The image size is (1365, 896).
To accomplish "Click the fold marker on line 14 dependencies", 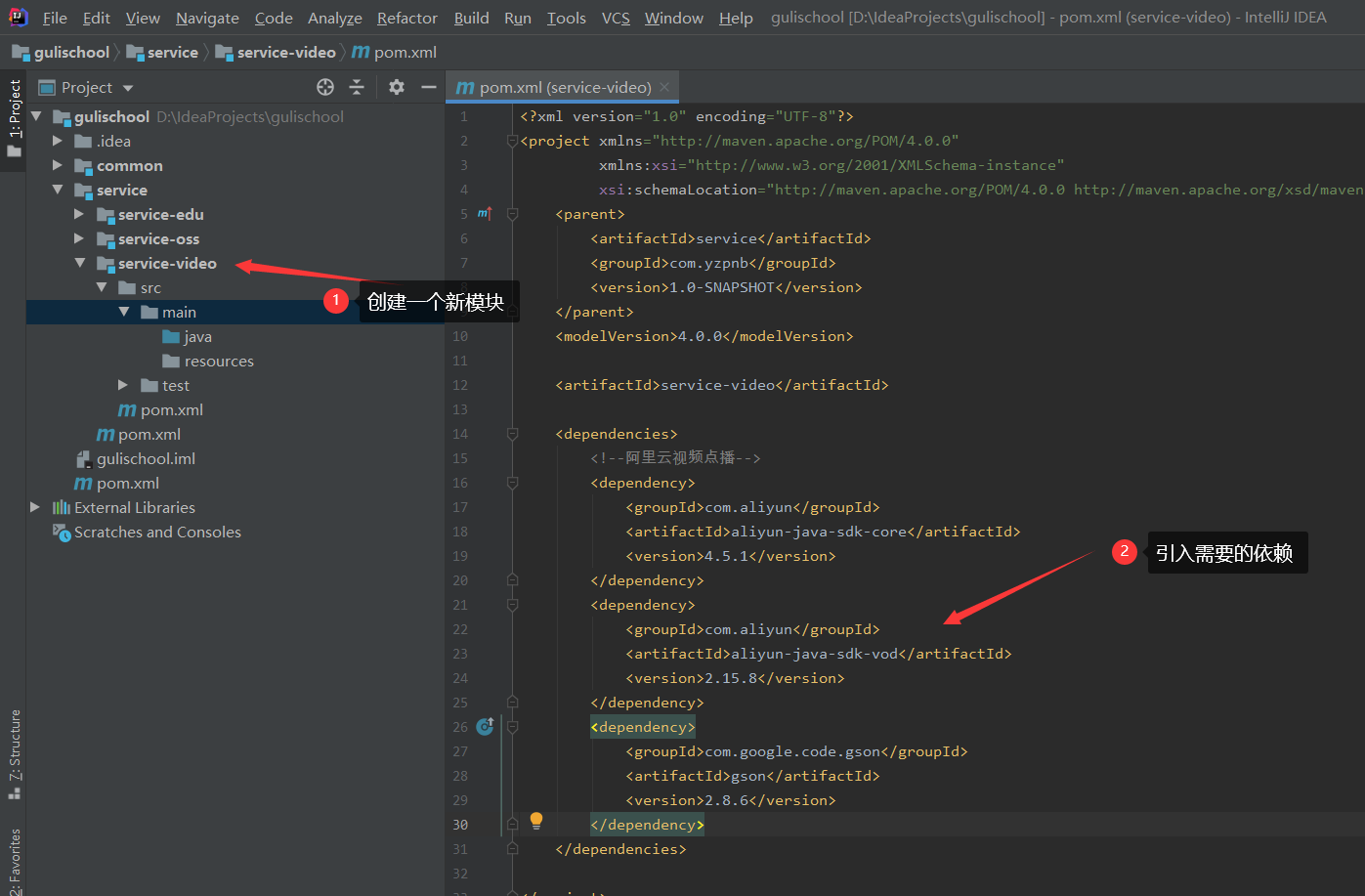I will pos(512,433).
